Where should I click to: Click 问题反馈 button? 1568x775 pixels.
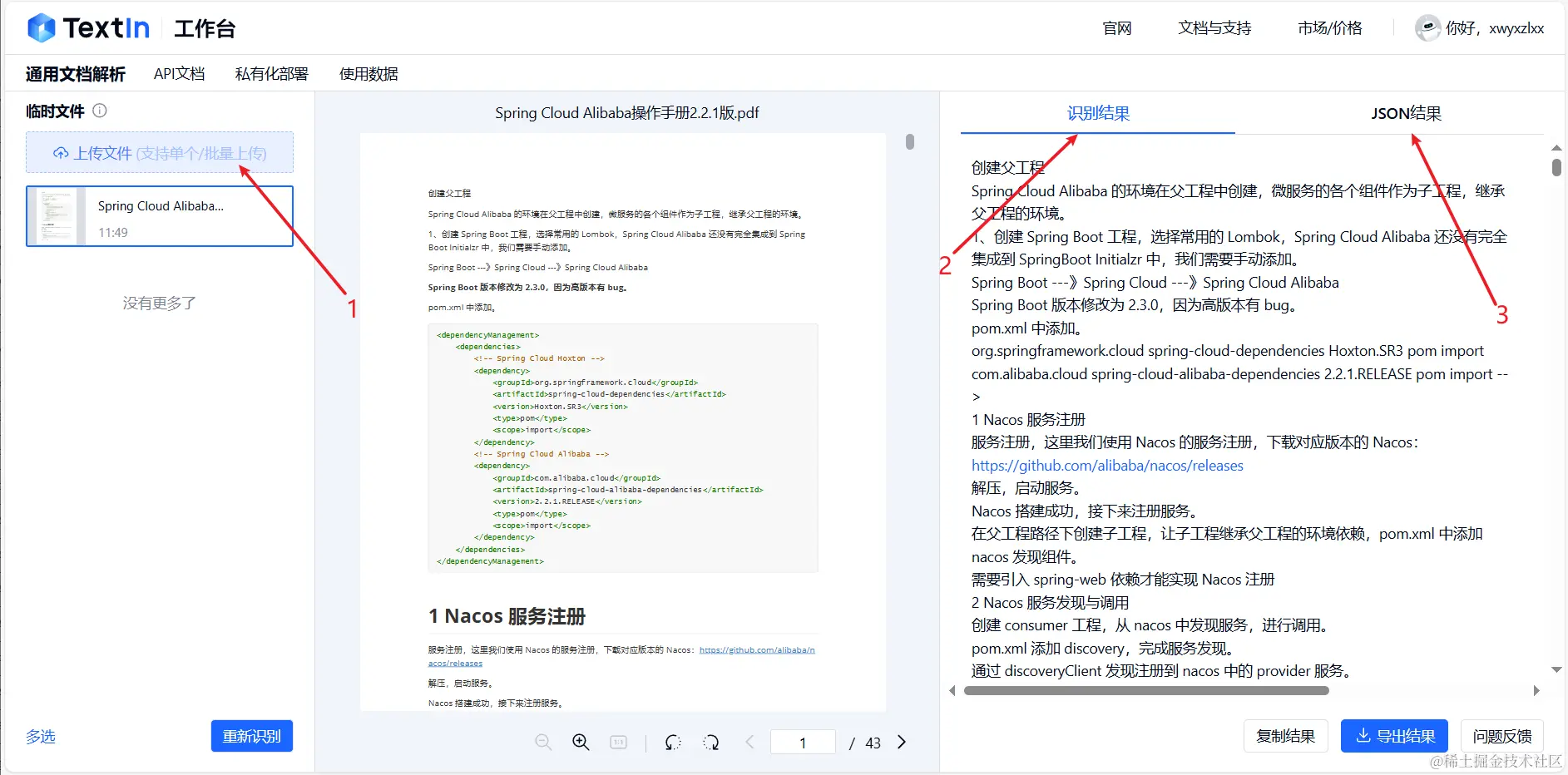(x=1502, y=736)
